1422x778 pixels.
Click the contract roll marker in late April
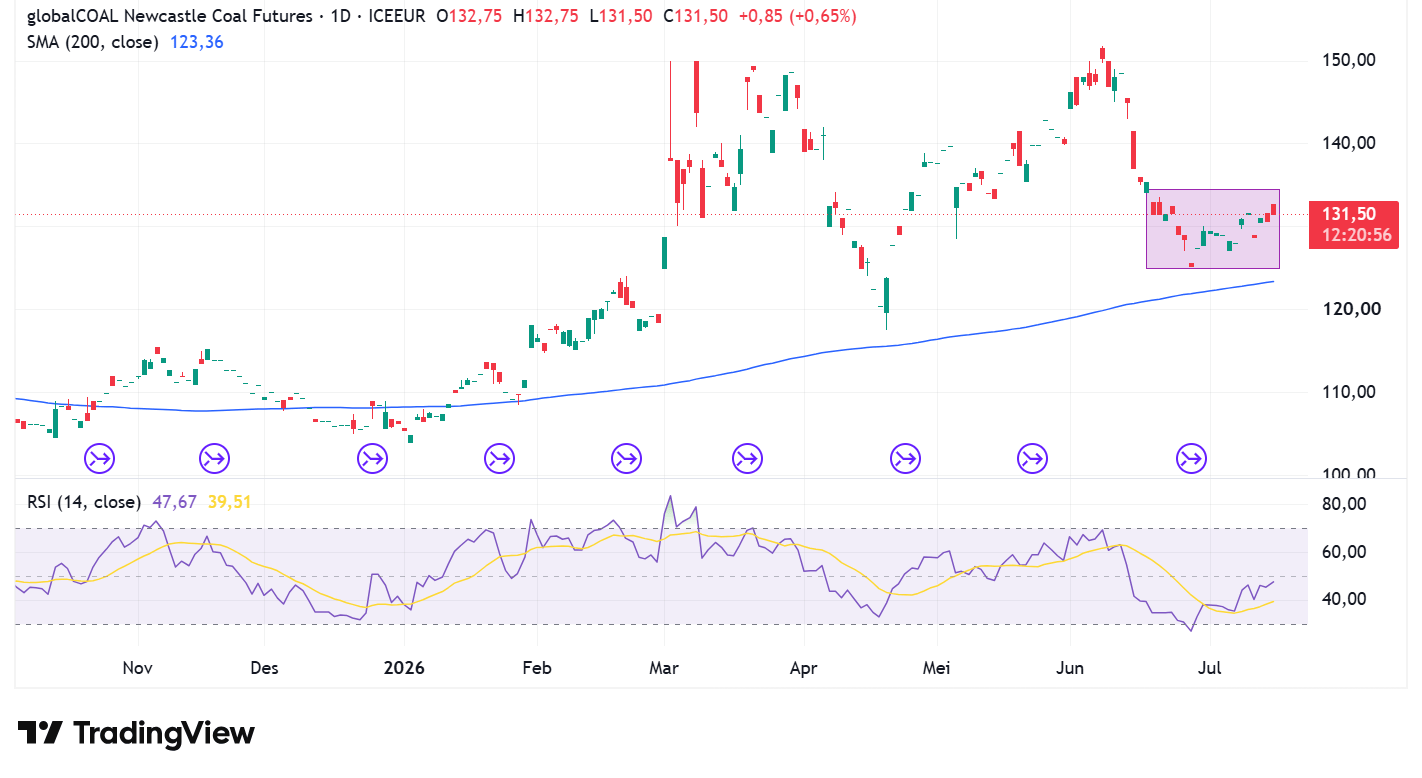click(905, 459)
